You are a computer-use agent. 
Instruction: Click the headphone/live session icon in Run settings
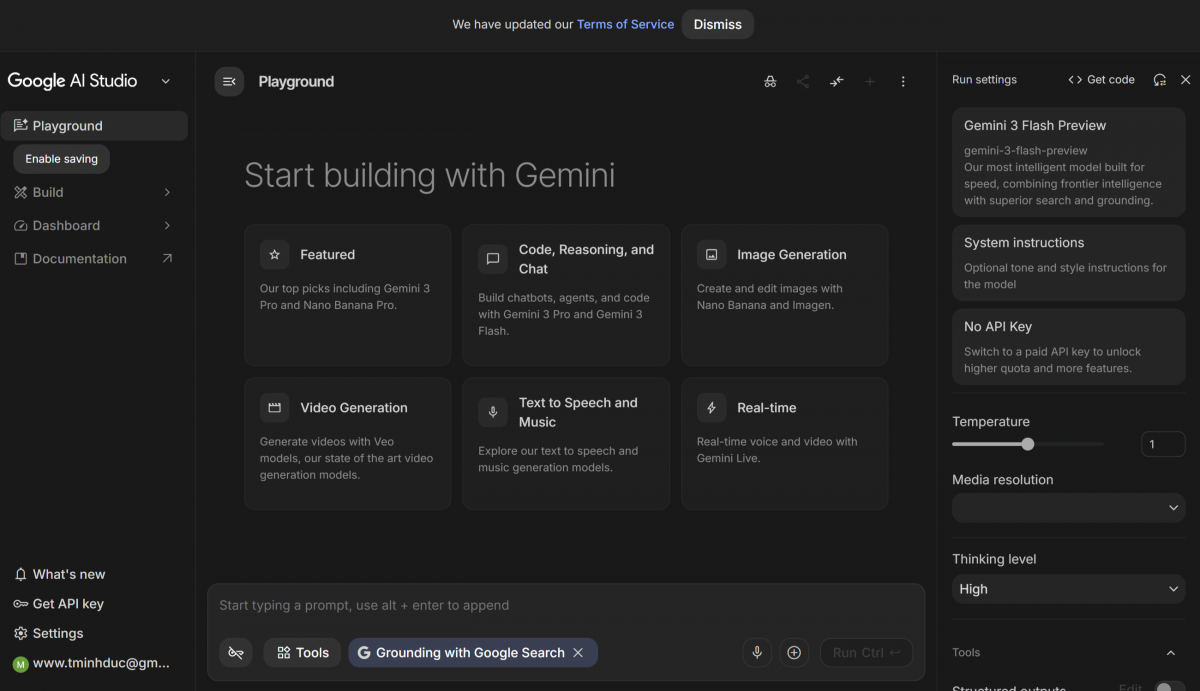[1159, 79]
